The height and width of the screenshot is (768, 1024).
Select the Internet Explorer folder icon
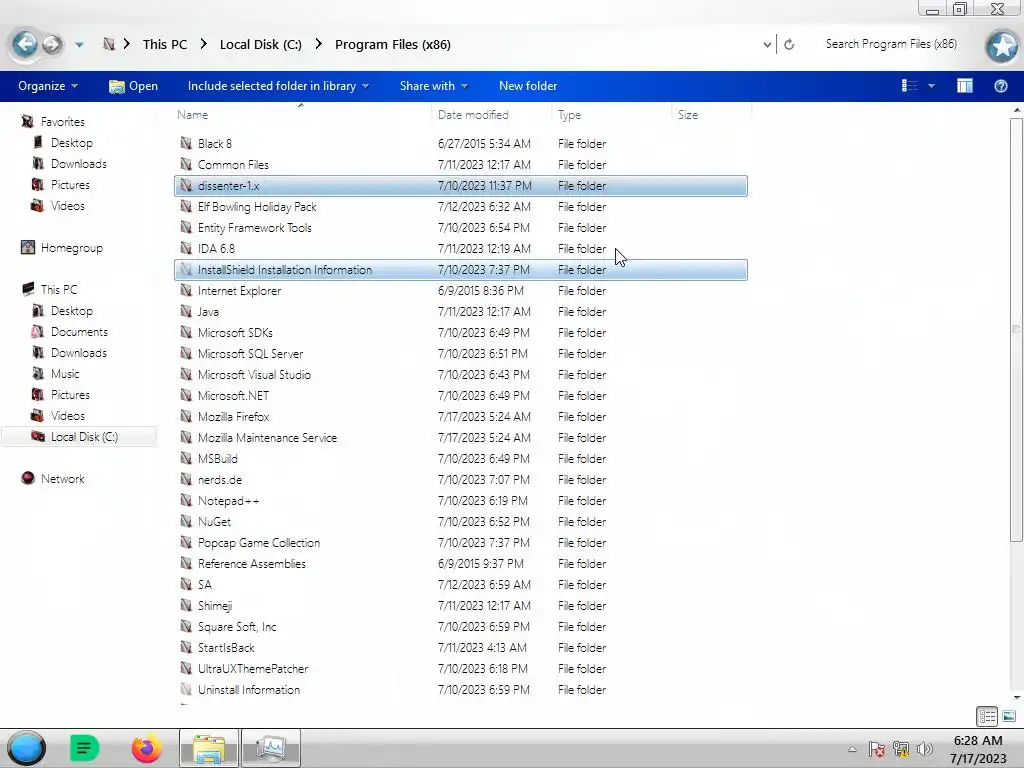coord(186,290)
